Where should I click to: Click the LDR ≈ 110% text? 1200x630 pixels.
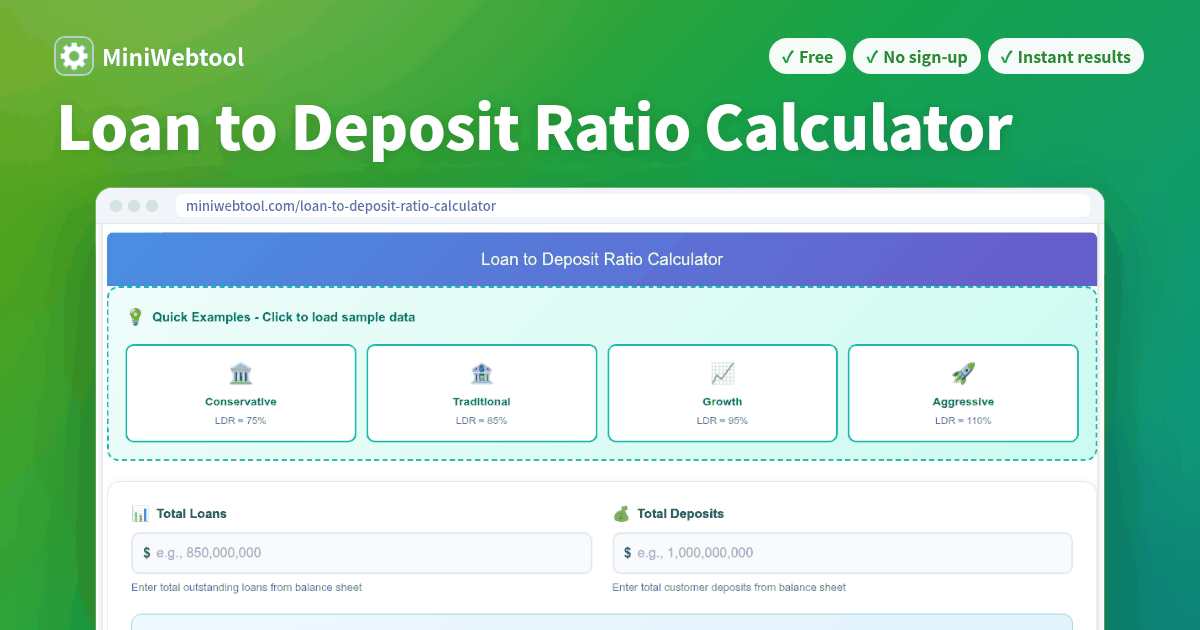click(963, 421)
